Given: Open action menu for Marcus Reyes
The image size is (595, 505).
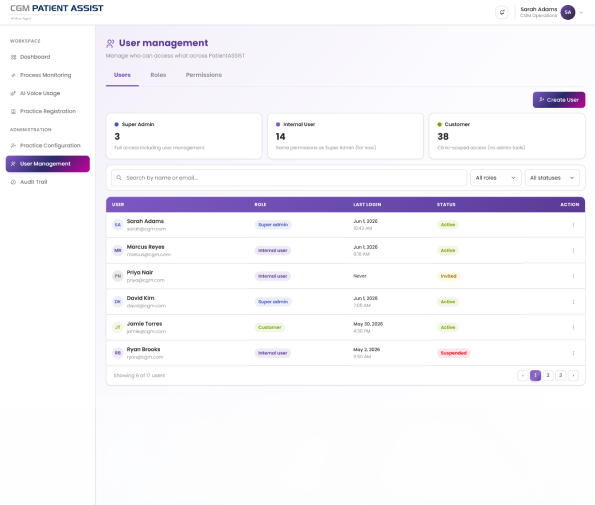Looking at the screenshot, I should (x=573, y=250).
